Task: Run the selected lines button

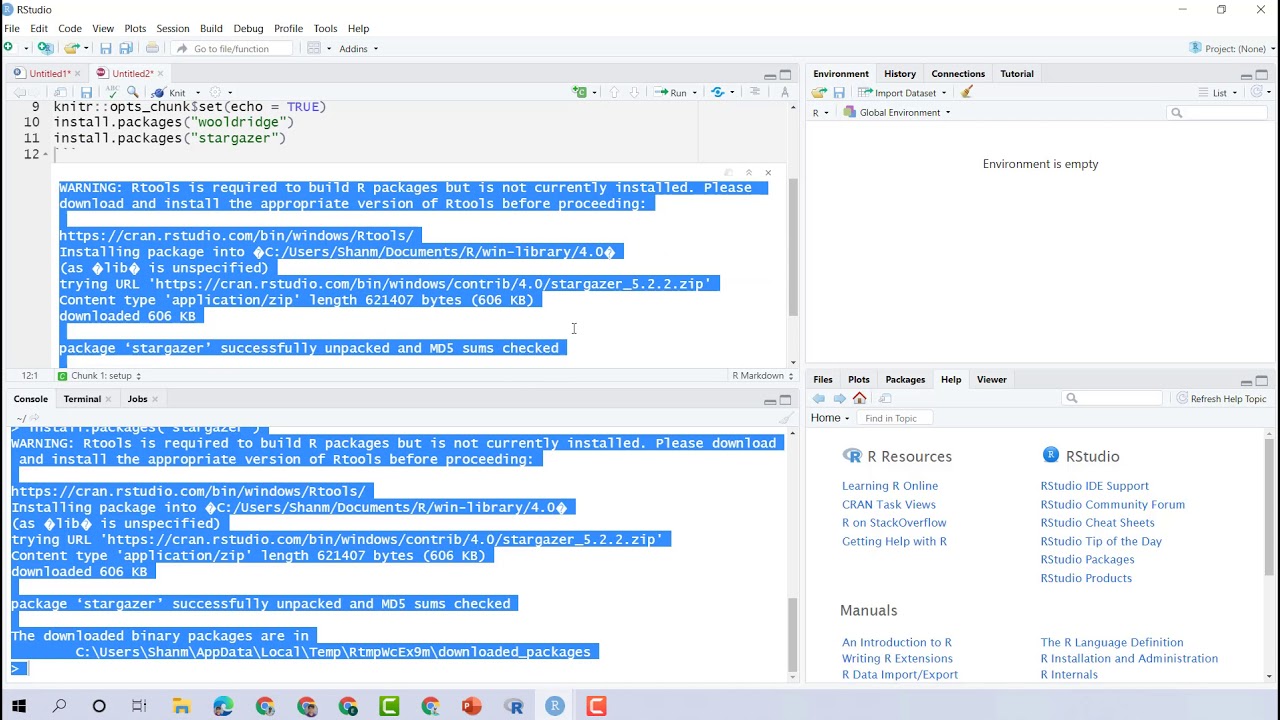Action: (670, 92)
